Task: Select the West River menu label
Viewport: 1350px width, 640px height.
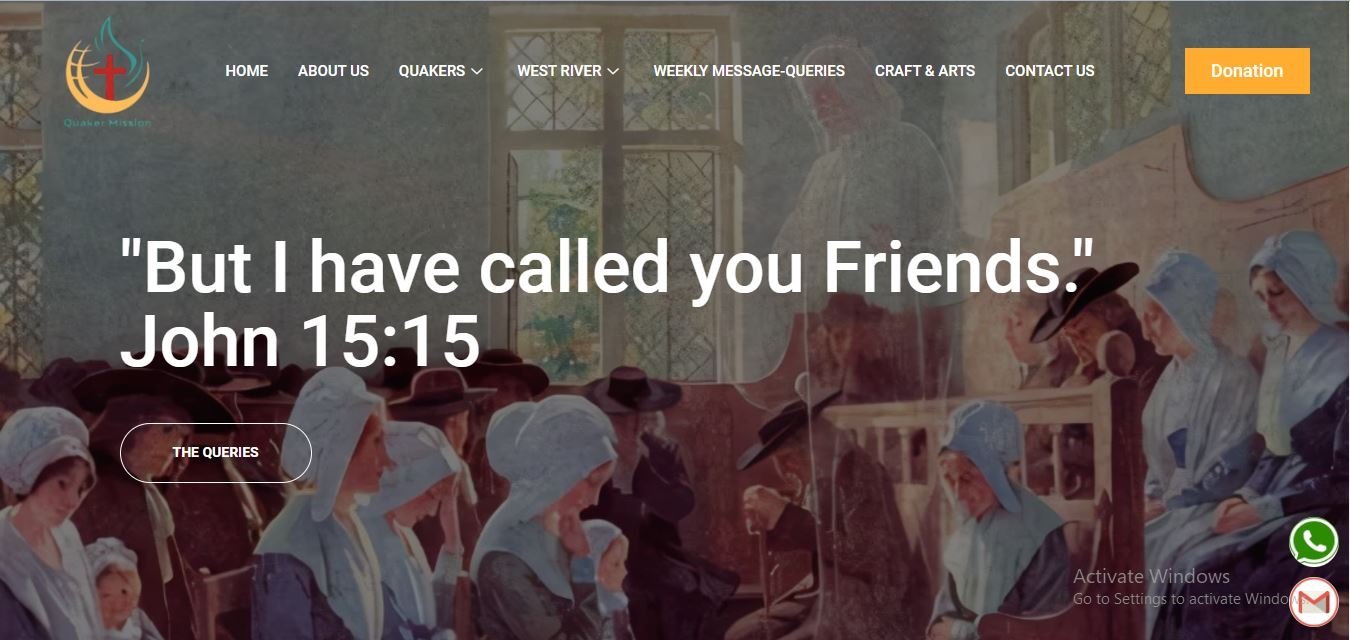Action: click(x=559, y=71)
